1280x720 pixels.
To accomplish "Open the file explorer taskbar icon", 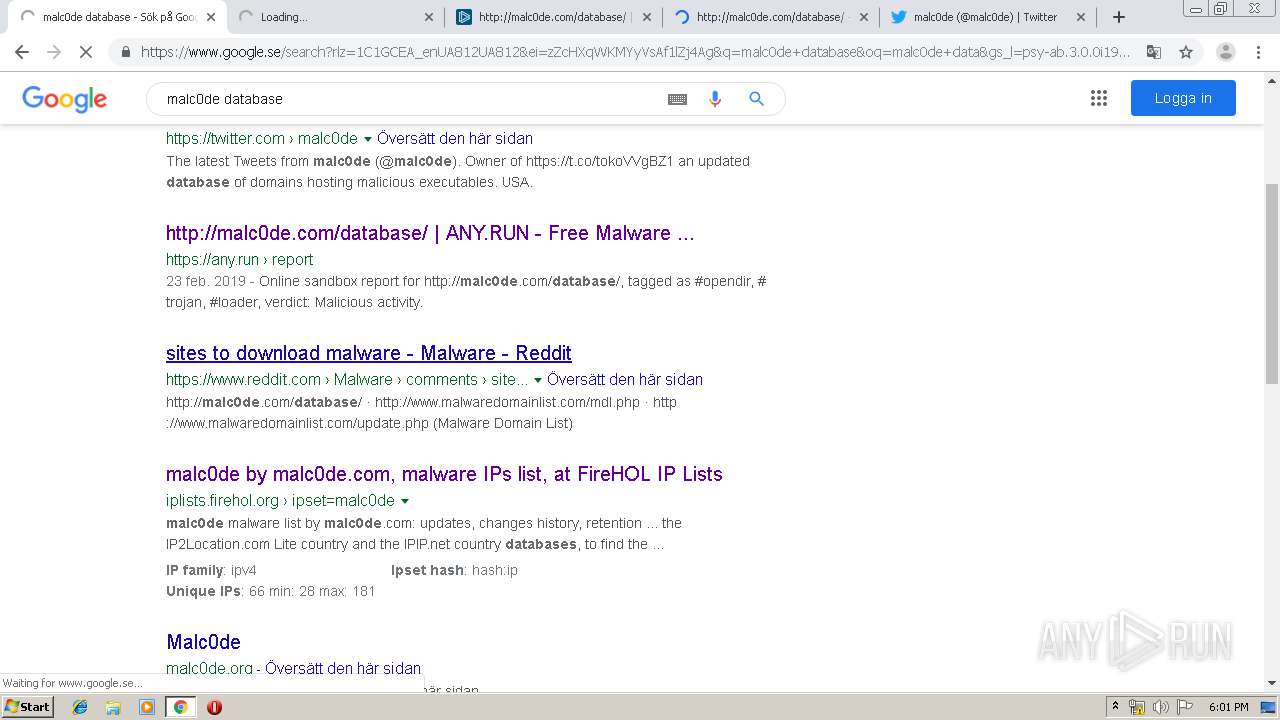I will pos(113,707).
